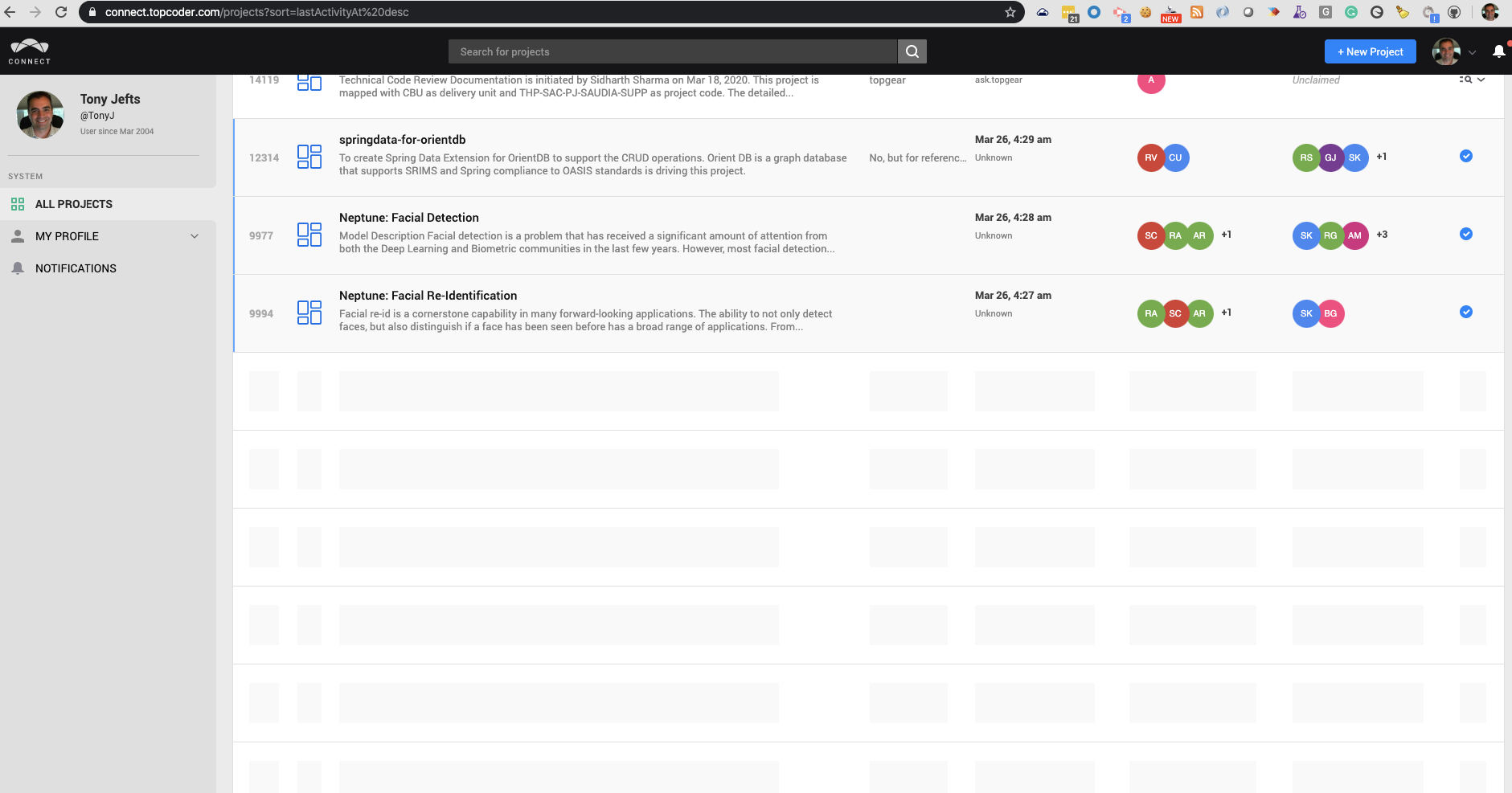Image resolution: width=1512 pixels, height=793 pixels.
Task: Click the Tony Jefts name in sidebar
Action: [x=110, y=99]
